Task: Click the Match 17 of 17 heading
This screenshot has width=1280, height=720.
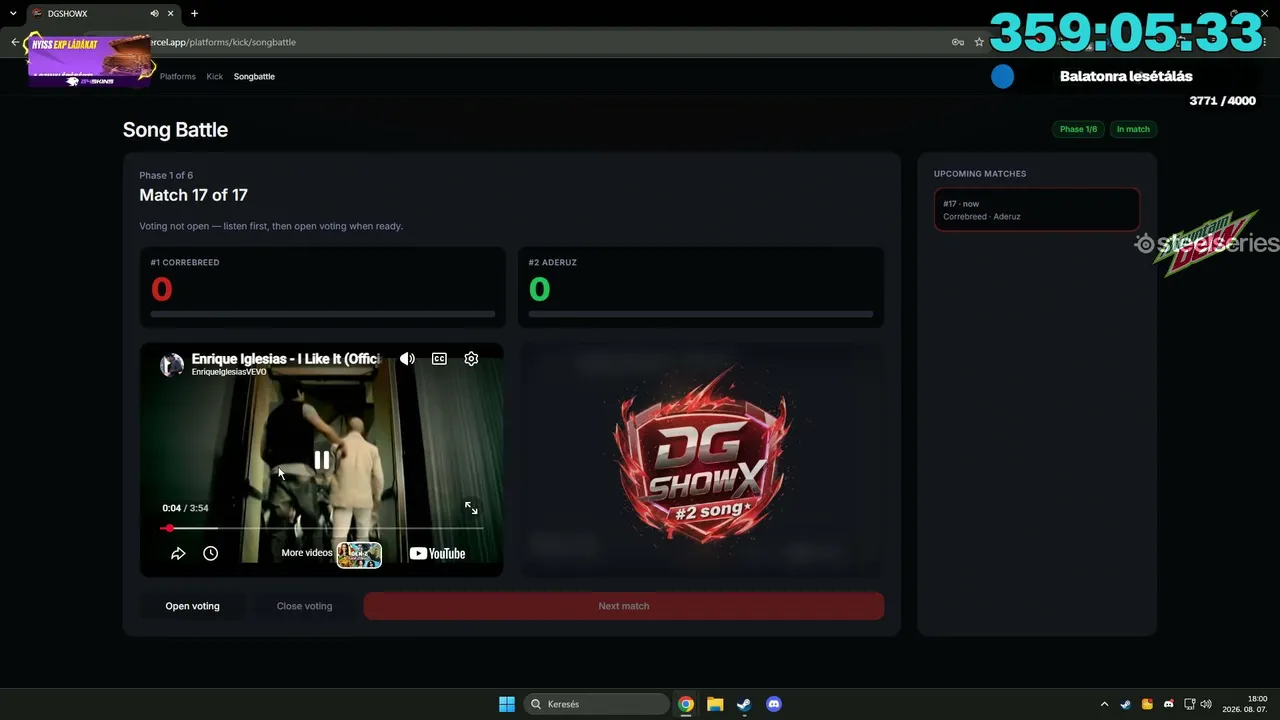Action: click(193, 195)
